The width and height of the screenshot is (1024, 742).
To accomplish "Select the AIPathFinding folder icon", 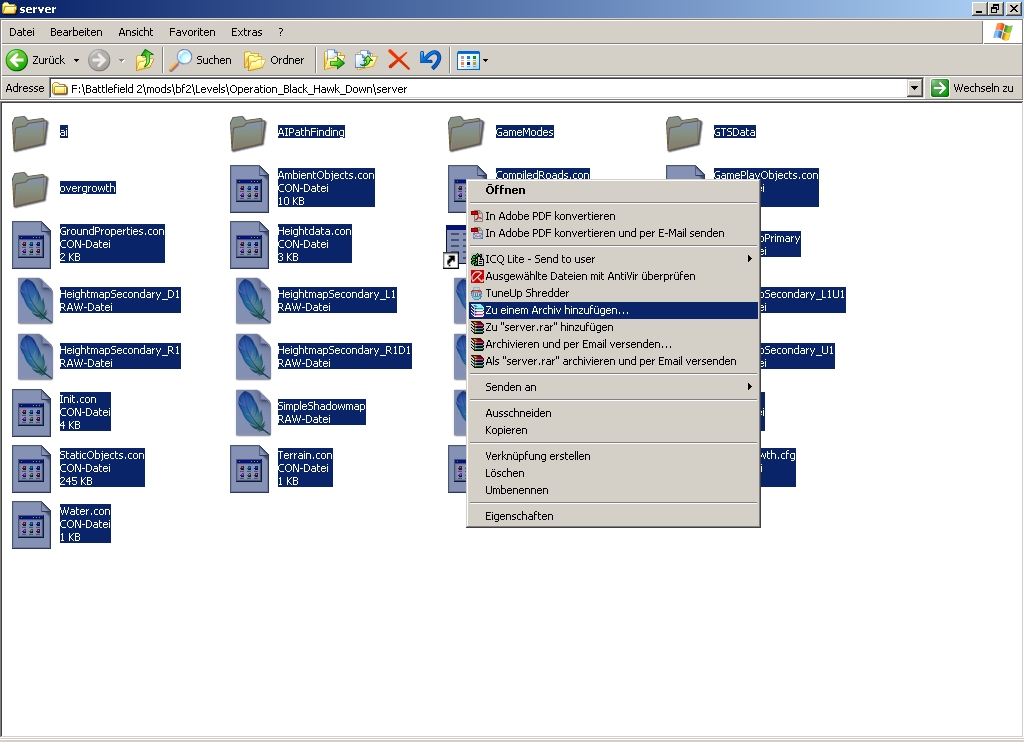I will (x=249, y=133).
